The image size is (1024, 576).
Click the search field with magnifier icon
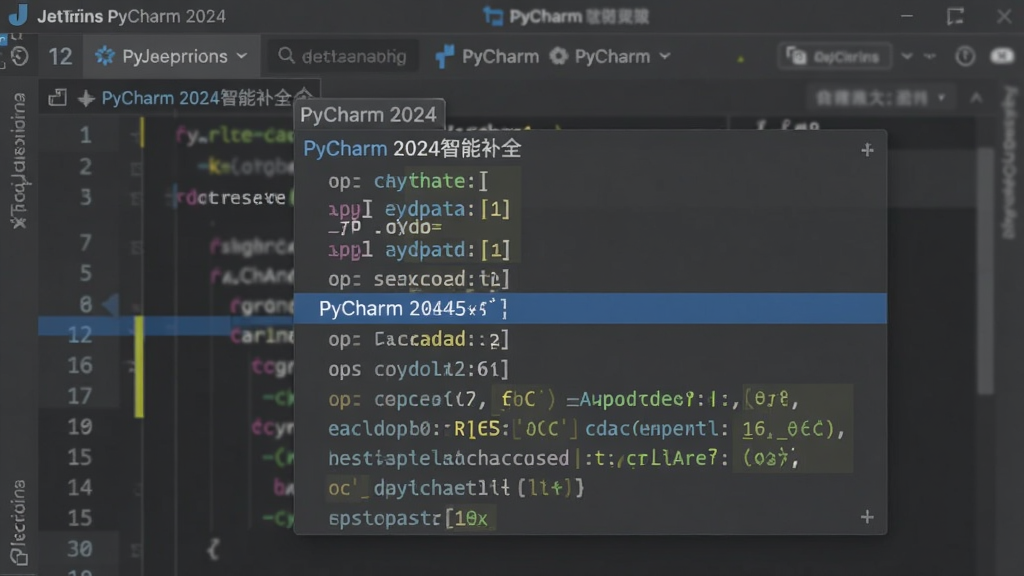click(342, 57)
